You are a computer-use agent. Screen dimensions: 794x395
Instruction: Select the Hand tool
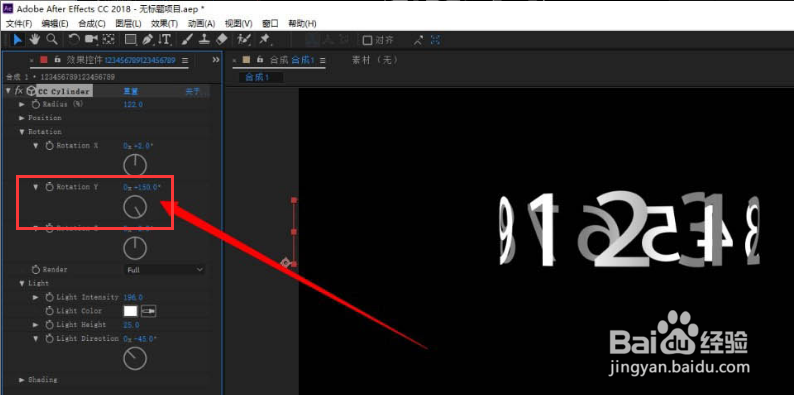click(34, 40)
